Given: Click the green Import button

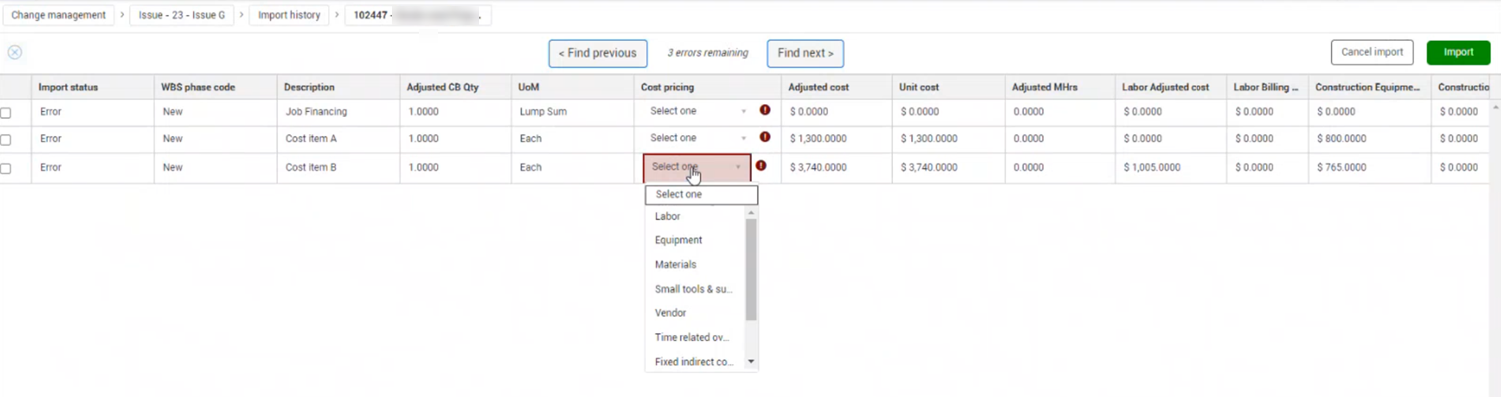Looking at the screenshot, I should coord(1458,52).
